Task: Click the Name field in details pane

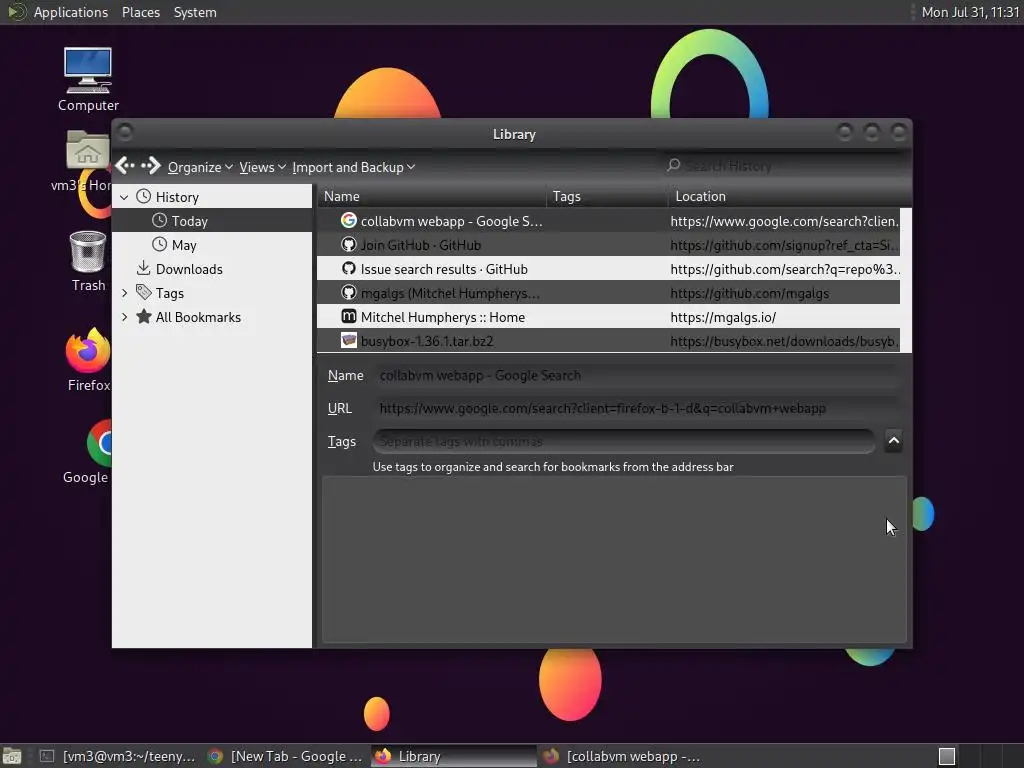Action: tap(637, 376)
